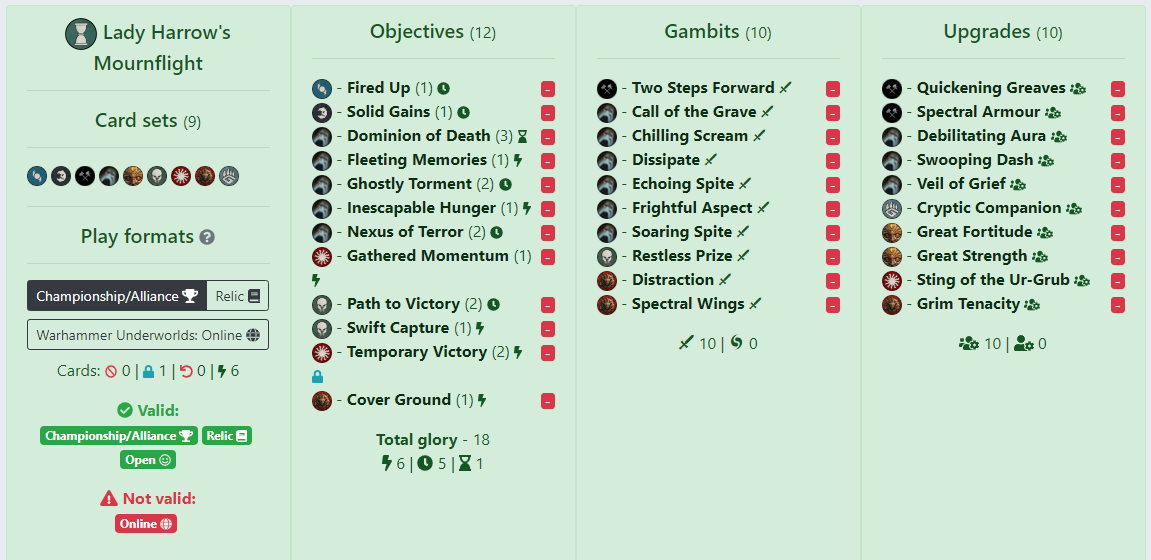Click the set icon beside Fired Up
The height and width of the screenshot is (560, 1151).
point(322,88)
